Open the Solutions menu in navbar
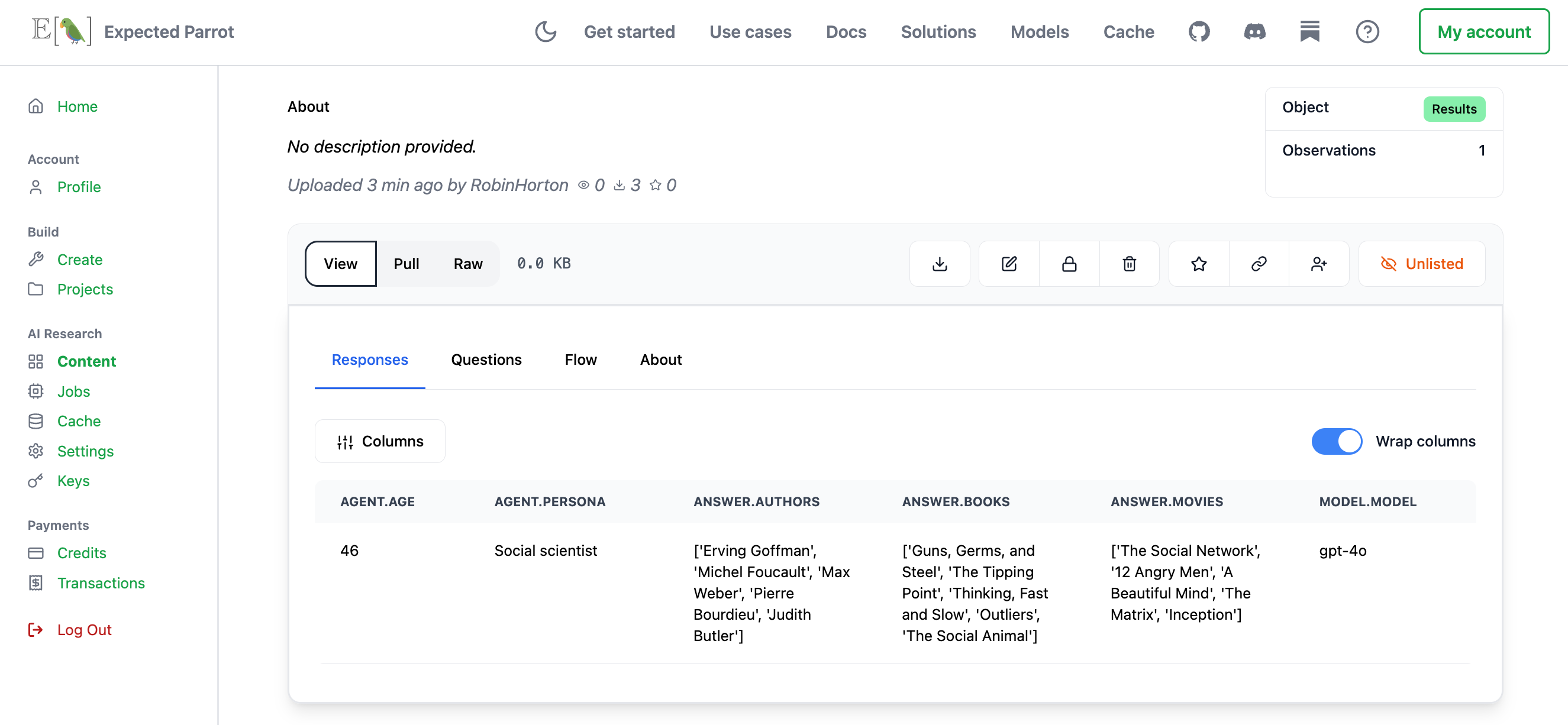Image resolution: width=1568 pixels, height=725 pixels. pyautogui.click(x=938, y=31)
